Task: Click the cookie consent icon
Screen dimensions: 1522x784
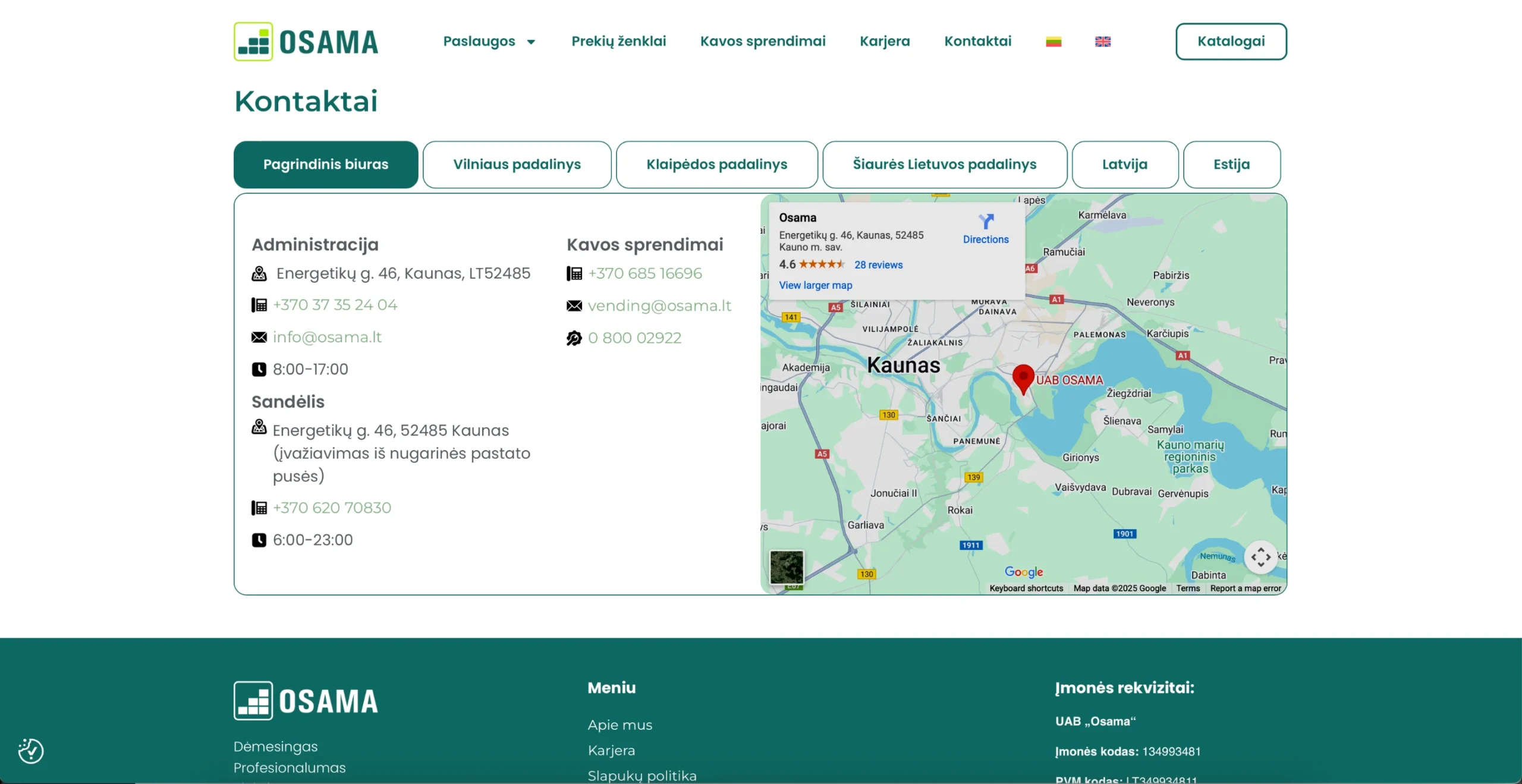Action: pos(31,751)
